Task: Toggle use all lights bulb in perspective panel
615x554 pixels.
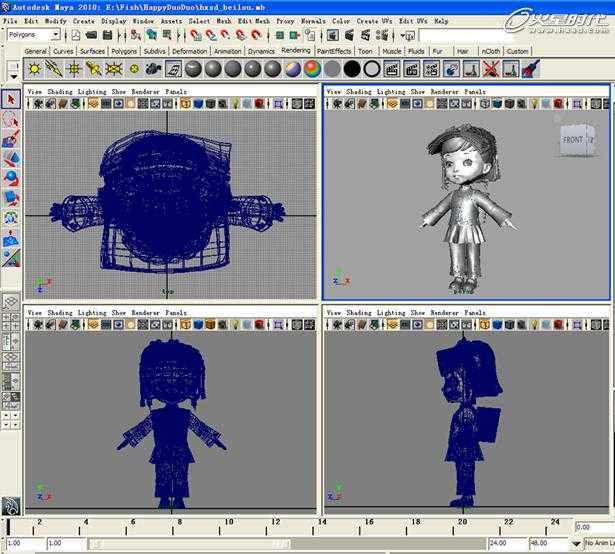Action: (534, 104)
